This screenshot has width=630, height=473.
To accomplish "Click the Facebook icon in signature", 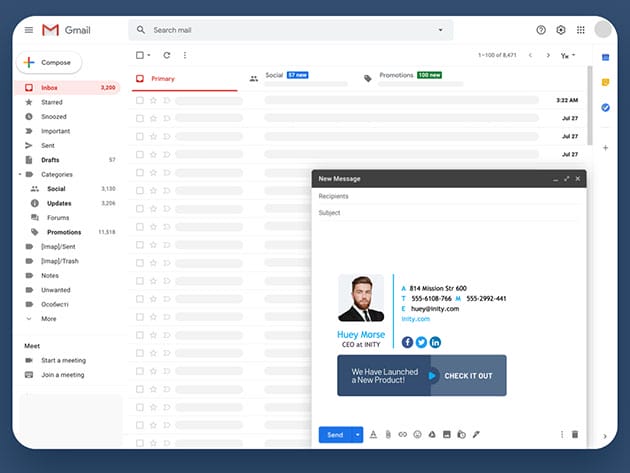I will tap(407, 342).
